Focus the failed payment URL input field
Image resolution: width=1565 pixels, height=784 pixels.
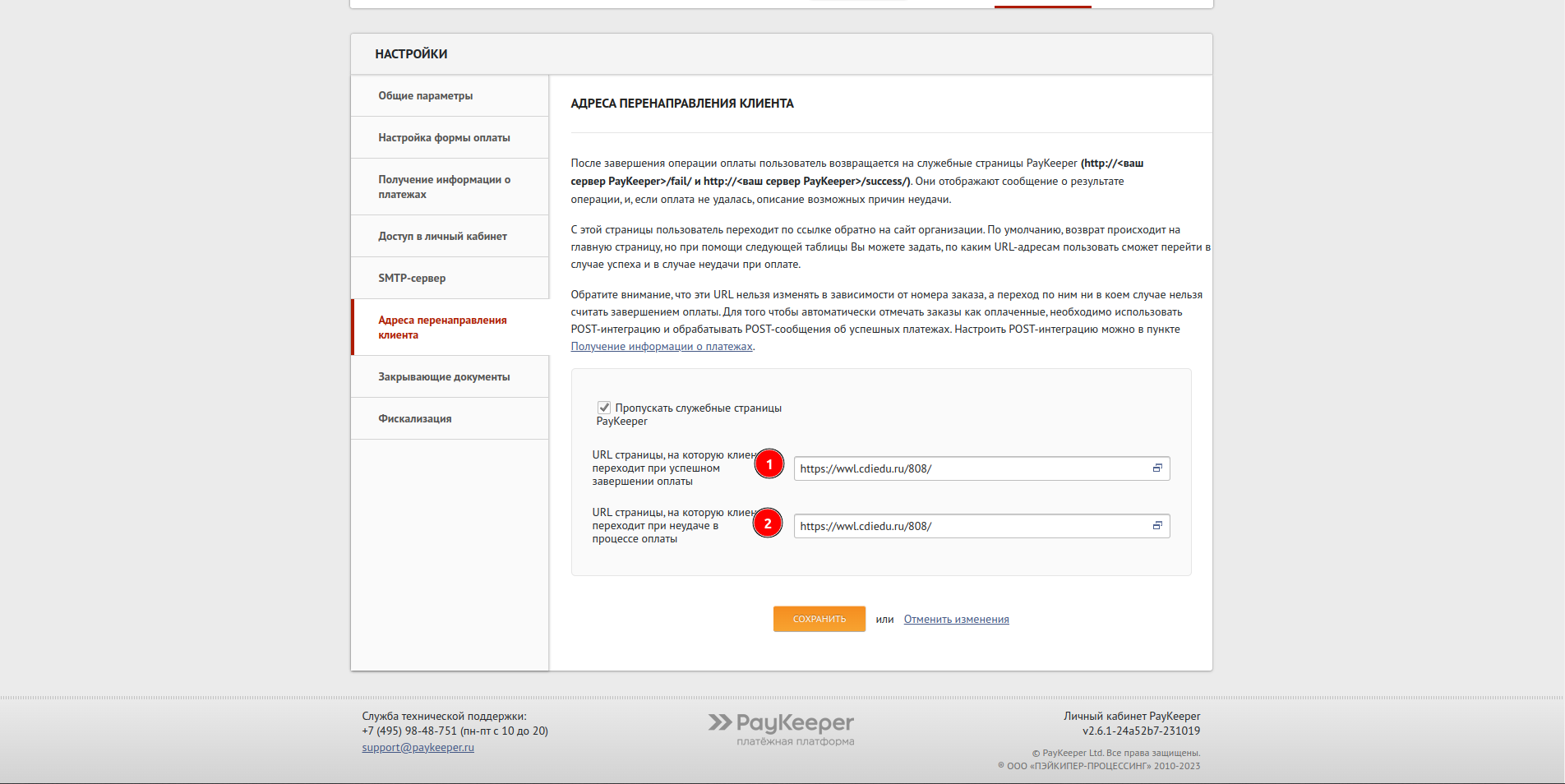[970, 526]
